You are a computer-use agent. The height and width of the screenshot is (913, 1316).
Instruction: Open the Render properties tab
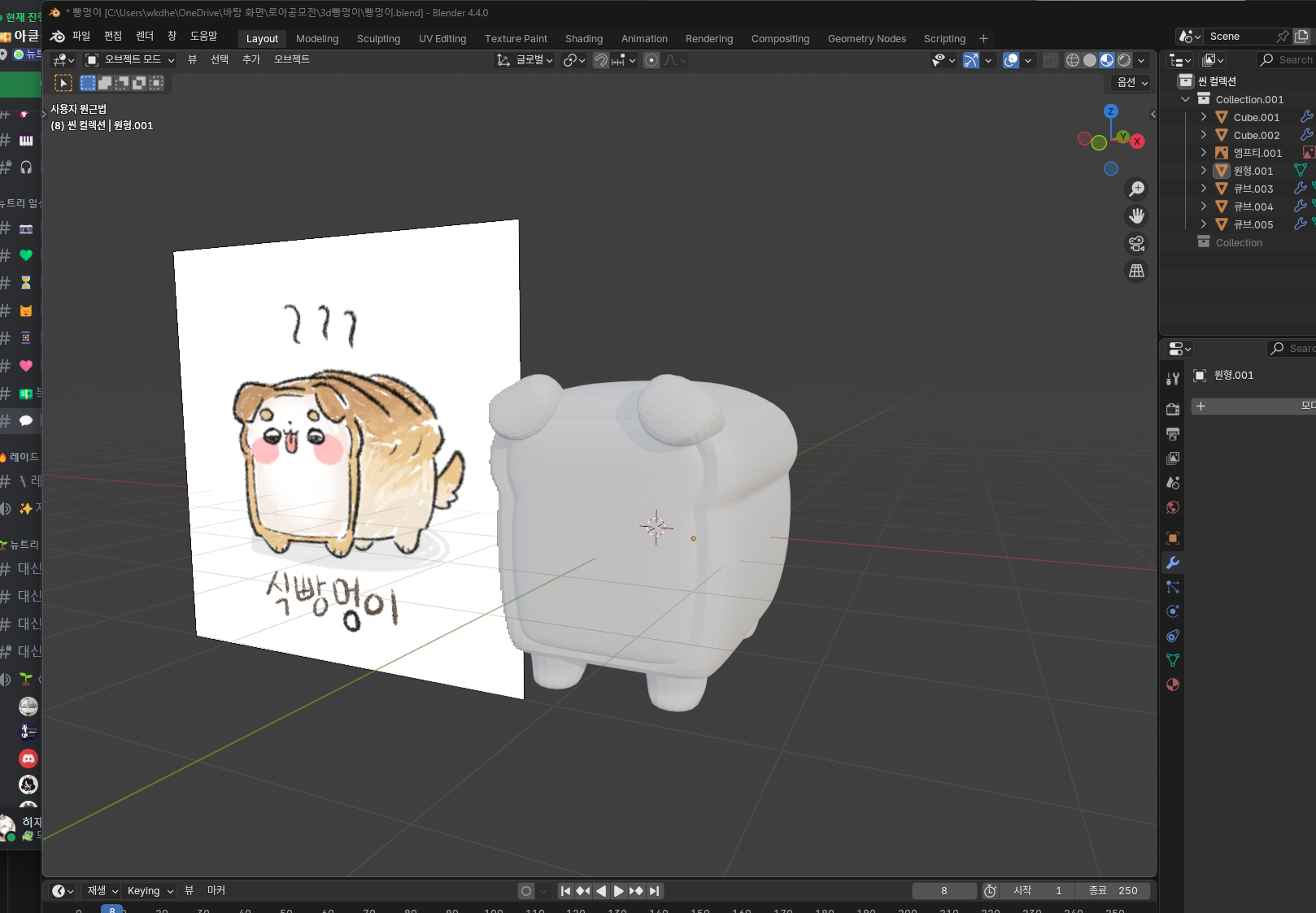coord(1173,409)
